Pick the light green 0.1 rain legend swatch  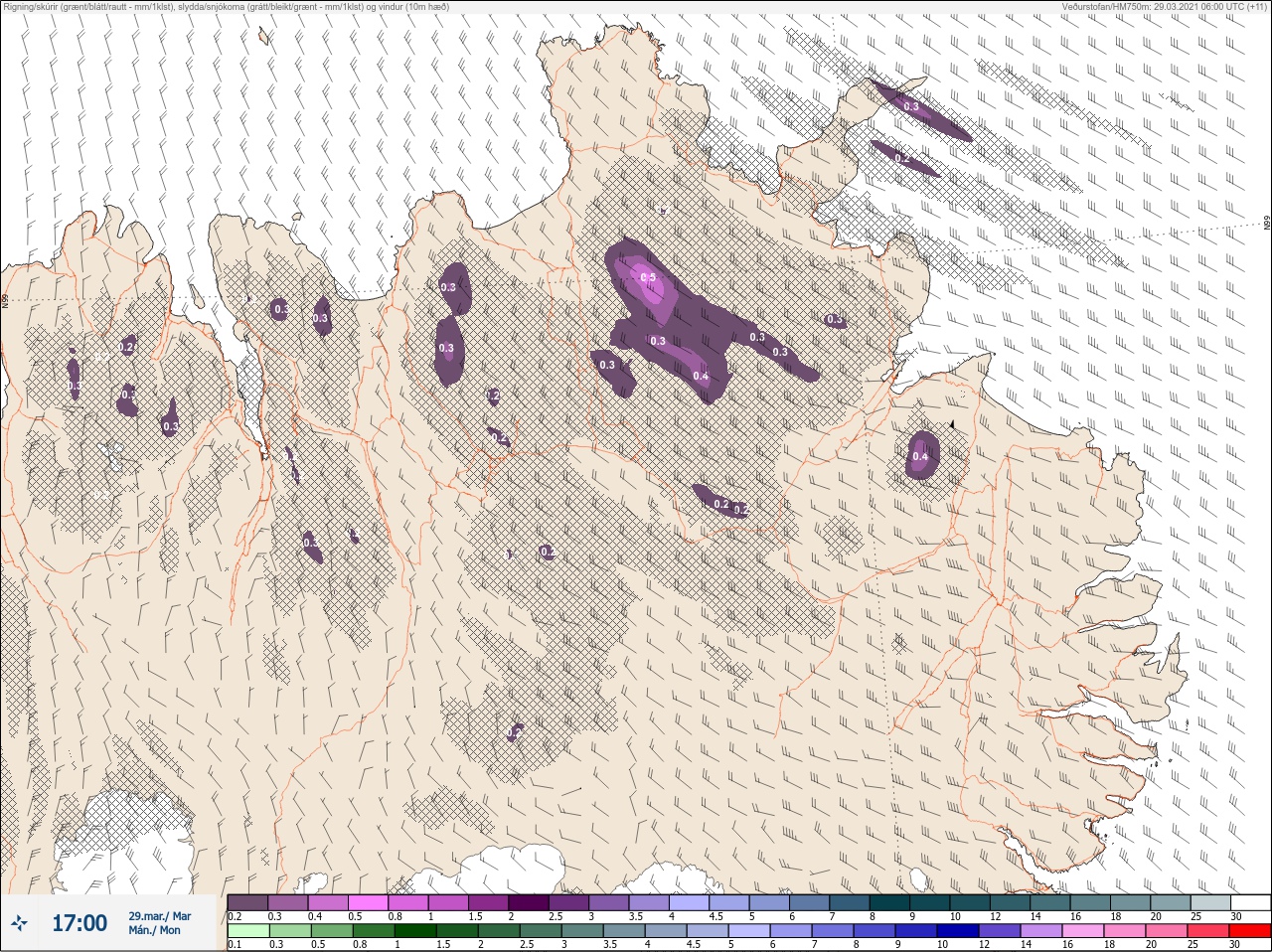[x=247, y=931]
